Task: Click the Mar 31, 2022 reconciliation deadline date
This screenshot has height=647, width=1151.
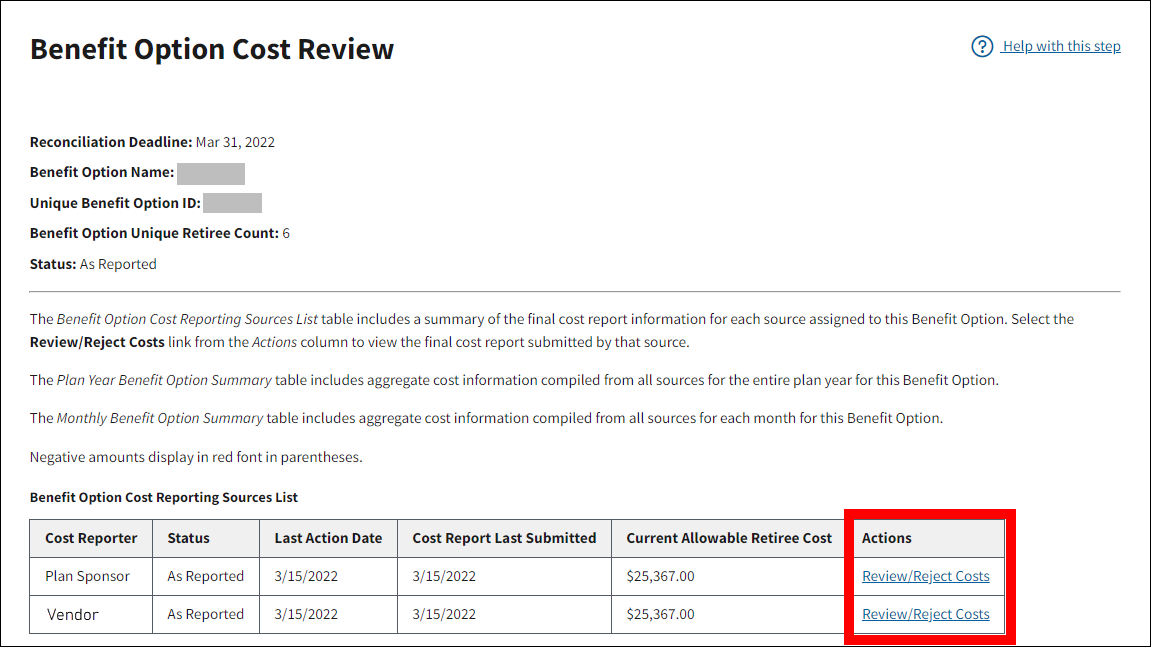Action: coord(235,142)
